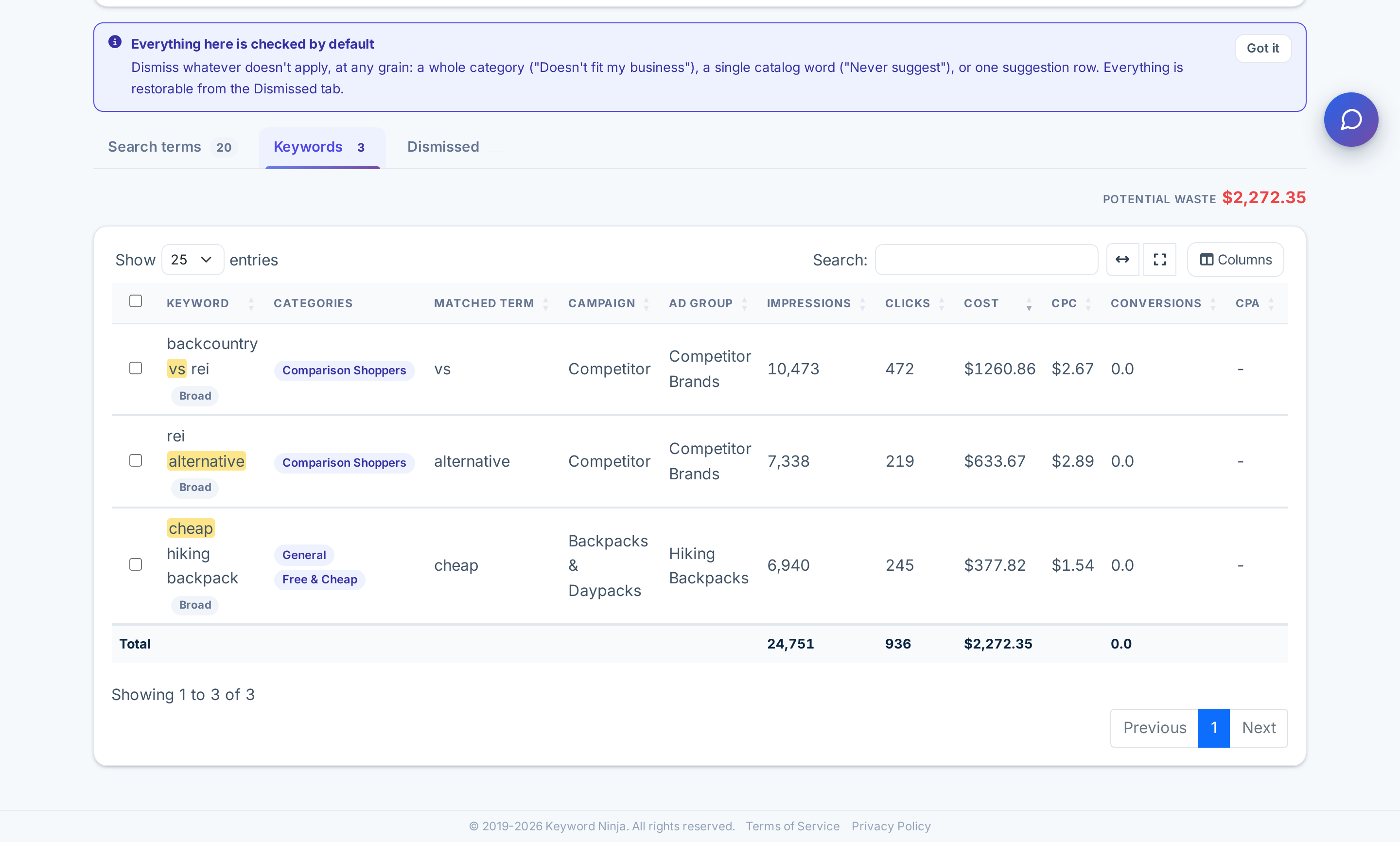
Task: Check the rei alternative row
Action: click(136, 461)
